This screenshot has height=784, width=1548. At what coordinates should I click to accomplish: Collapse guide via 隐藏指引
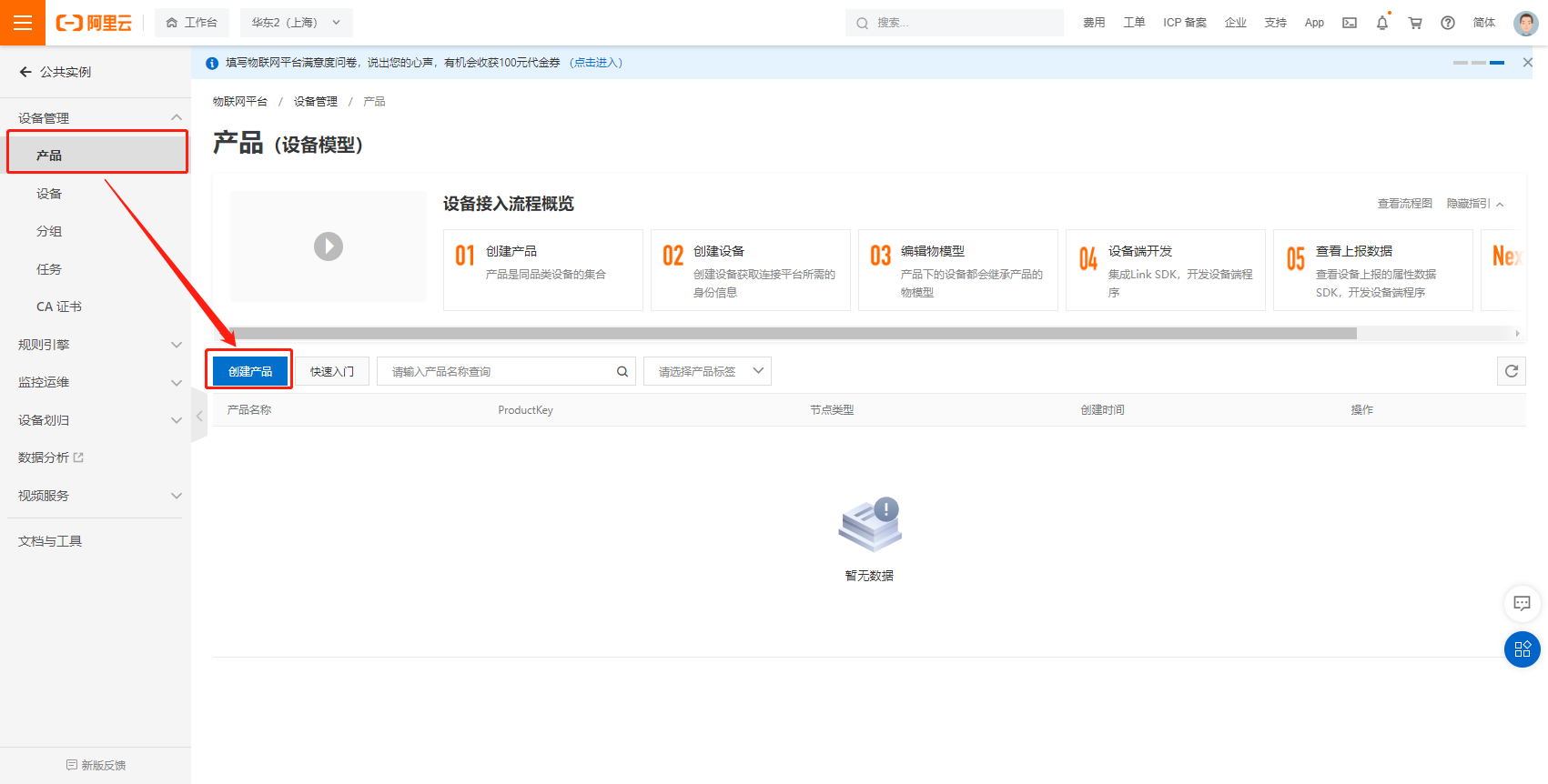(x=1475, y=204)
